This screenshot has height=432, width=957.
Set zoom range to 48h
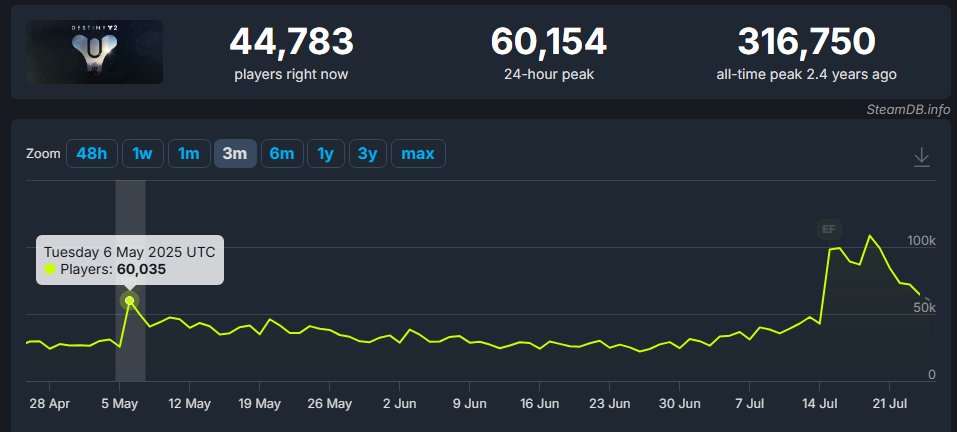click(x=92, y=153)
